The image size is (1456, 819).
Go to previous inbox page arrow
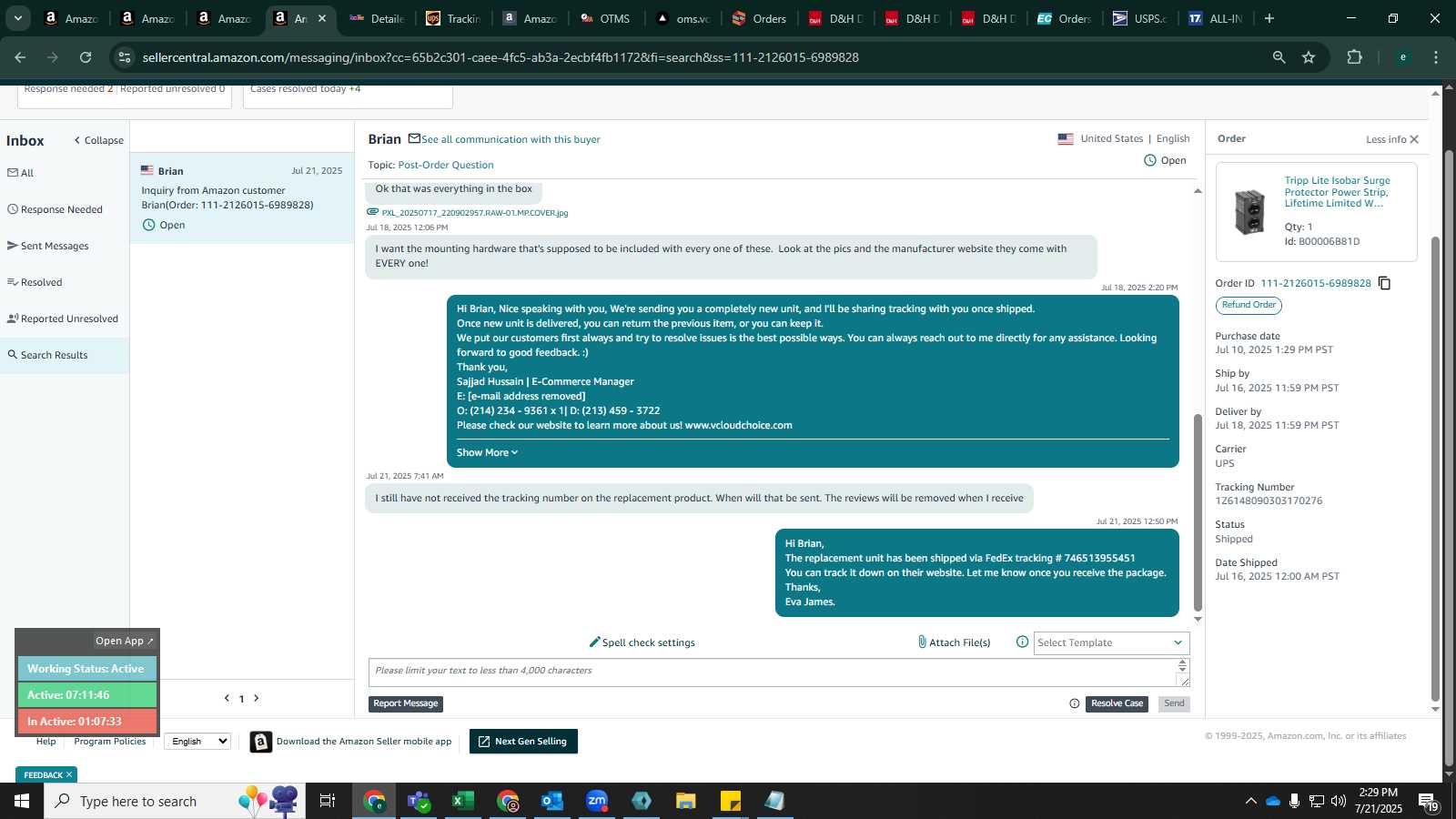coord(227,698)
